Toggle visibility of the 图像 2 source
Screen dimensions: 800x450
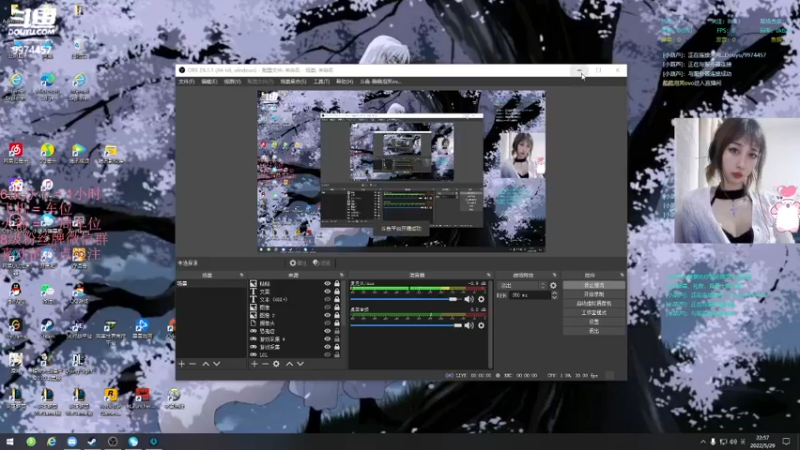[x=328, y=315]
